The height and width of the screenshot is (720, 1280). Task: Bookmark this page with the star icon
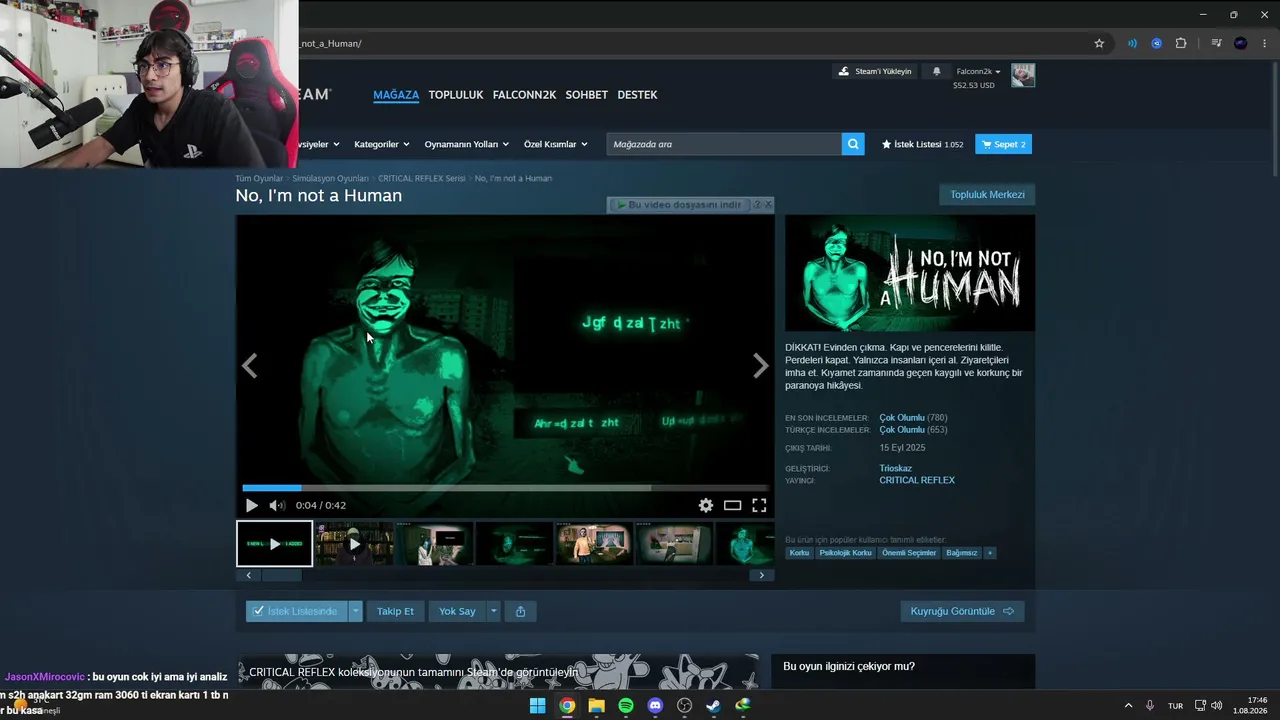(1099, 43)
